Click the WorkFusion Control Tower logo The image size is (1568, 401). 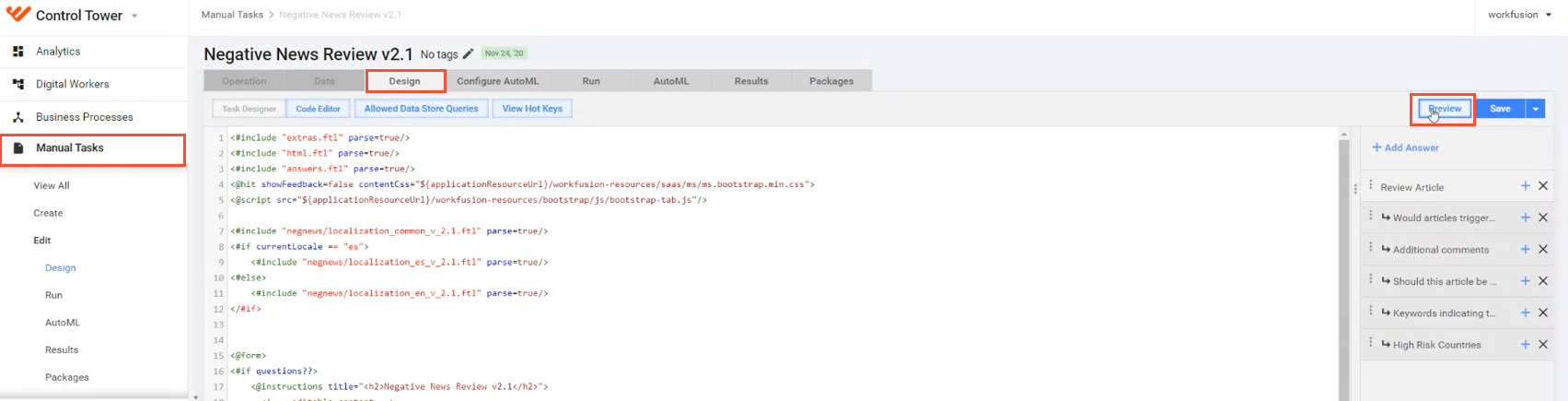(x=18, y=15)
